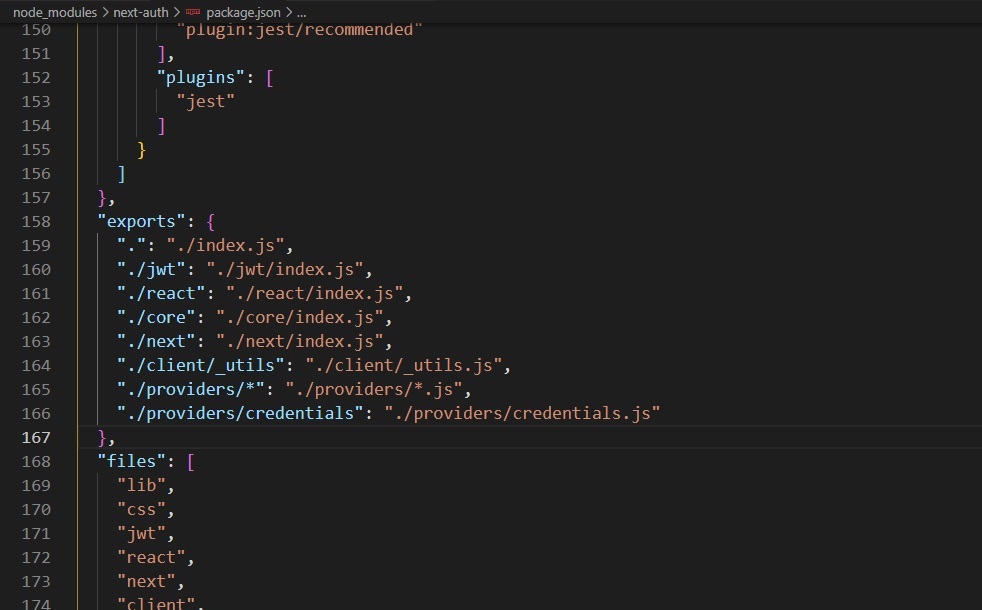Click the "jwt" entry on line 171
The image size is (982, 610).
click(x=142, y=534)
